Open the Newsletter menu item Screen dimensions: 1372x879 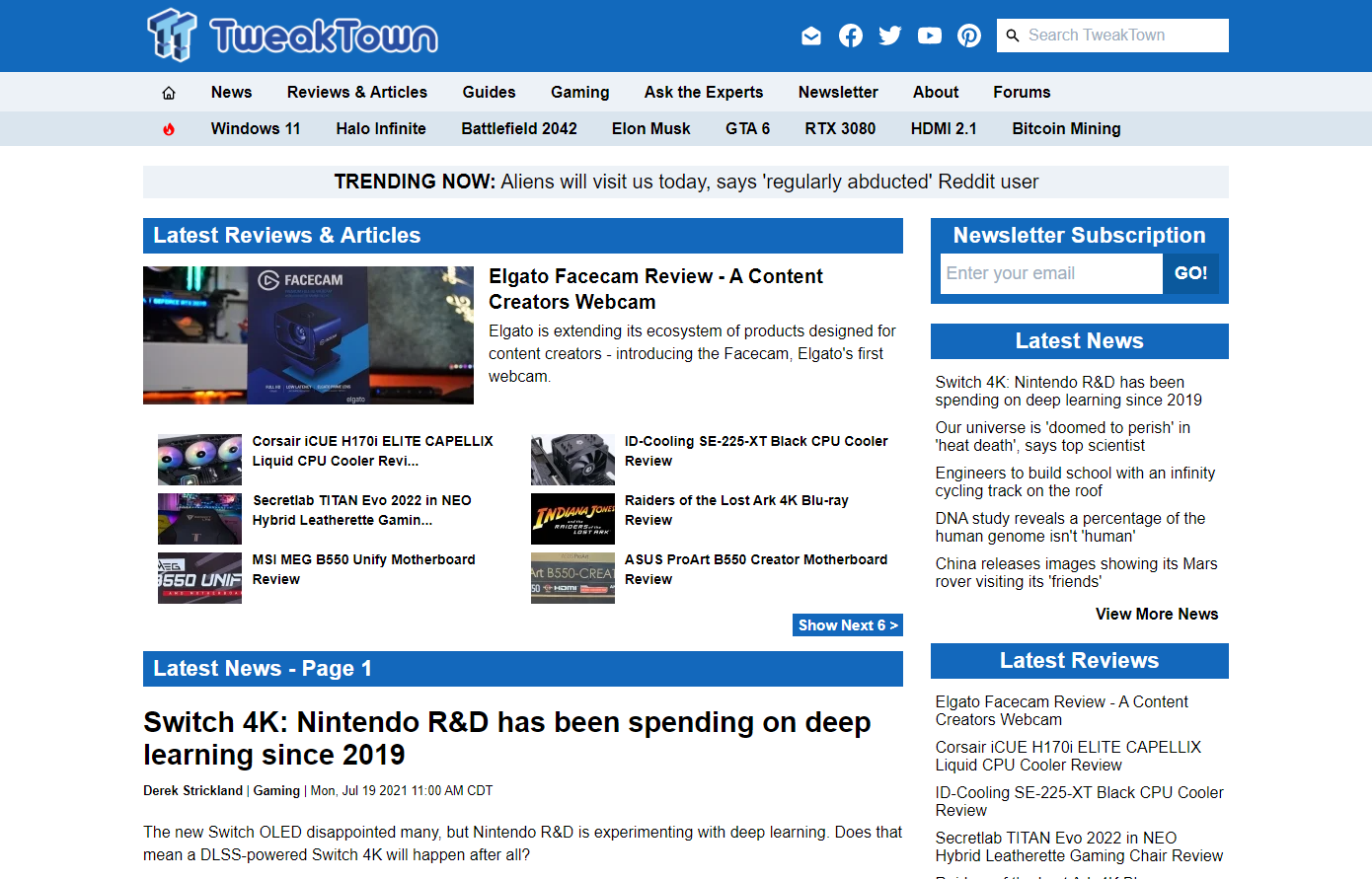(x=838, y=92)
